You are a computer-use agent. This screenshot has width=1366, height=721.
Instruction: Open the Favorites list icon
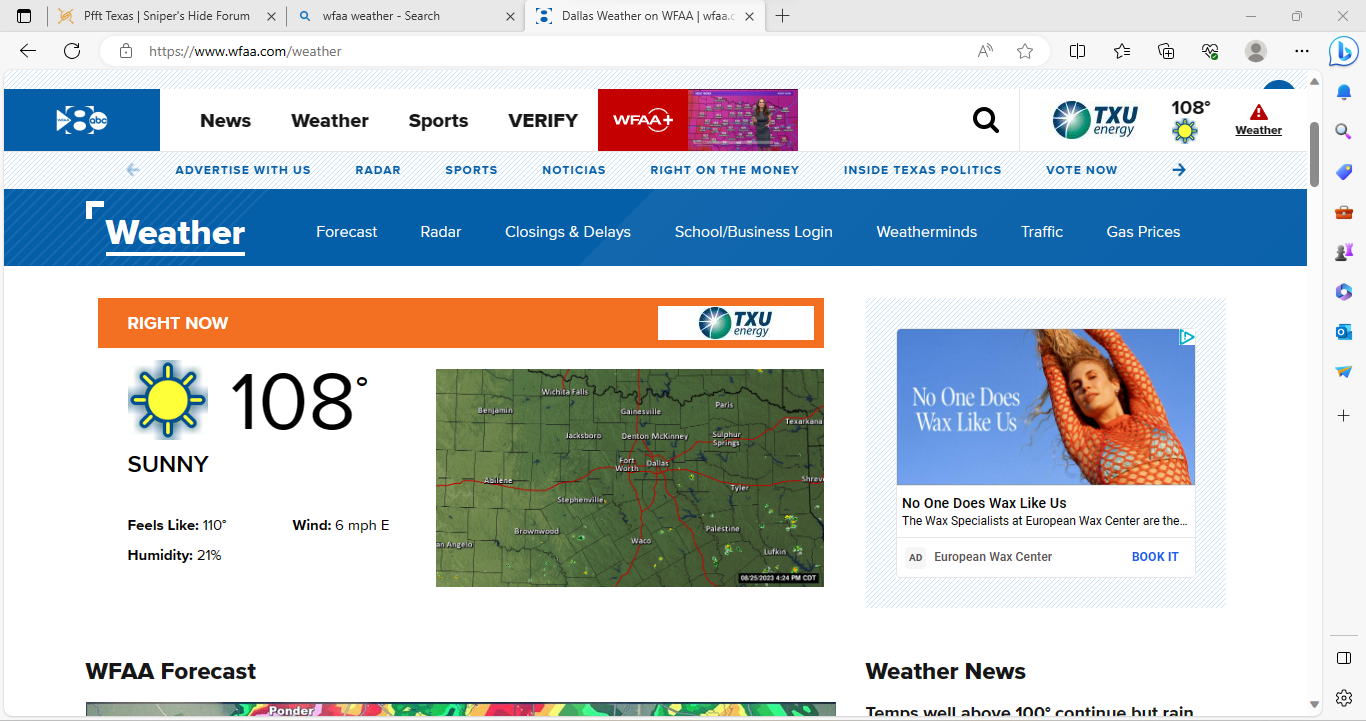[x=1122, y=51]
